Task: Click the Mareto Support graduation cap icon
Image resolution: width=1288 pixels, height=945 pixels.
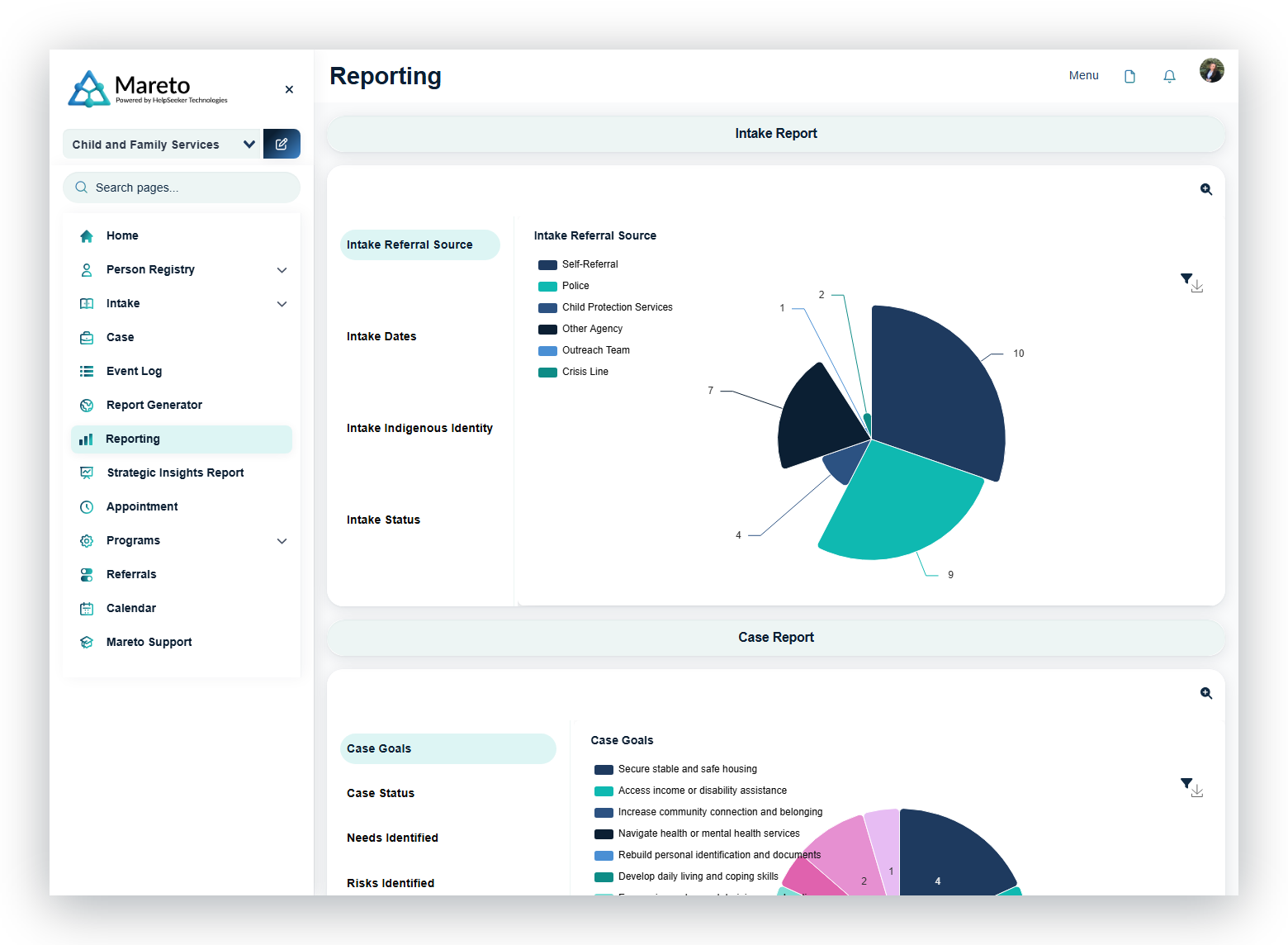Action: 87,643
